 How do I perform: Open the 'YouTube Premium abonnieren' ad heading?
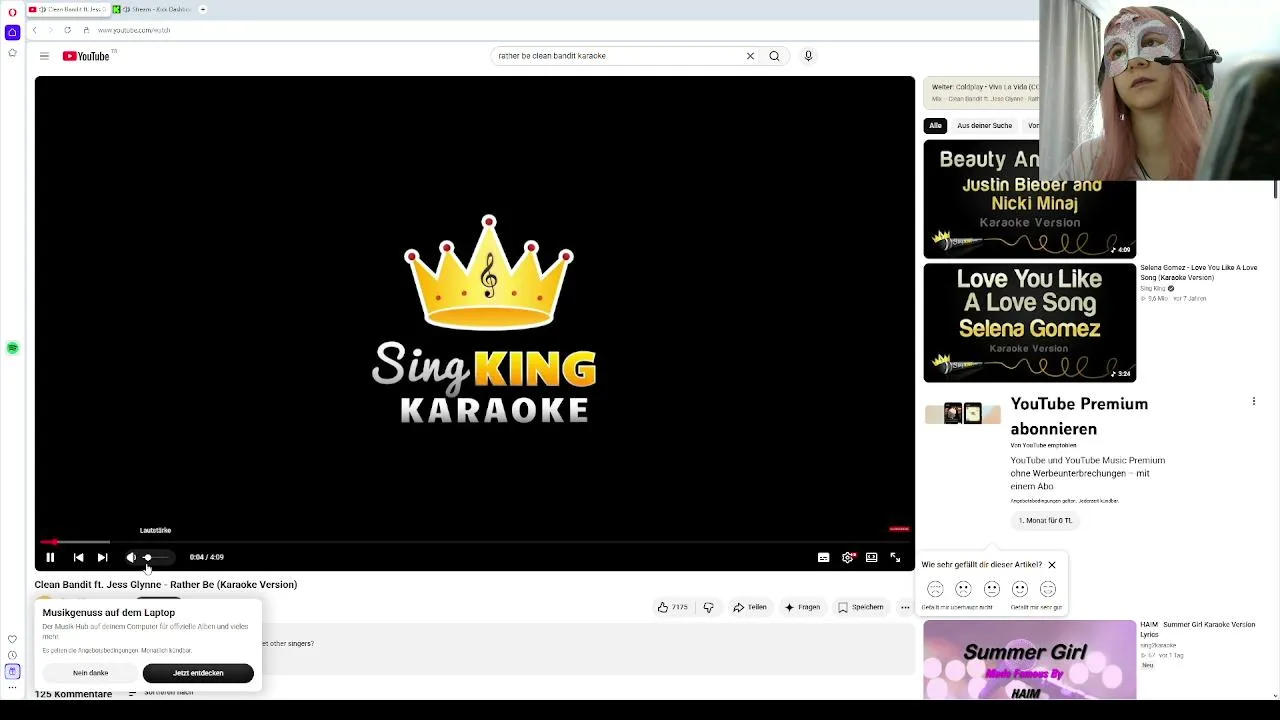click(1079, 416)
